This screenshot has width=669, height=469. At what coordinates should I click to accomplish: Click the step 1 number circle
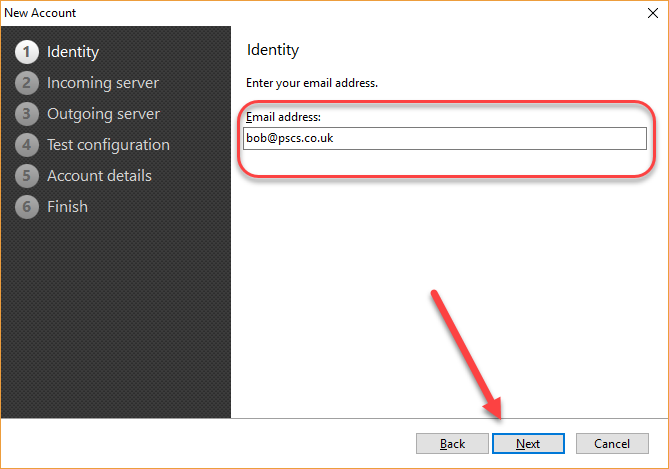point(27,52)
